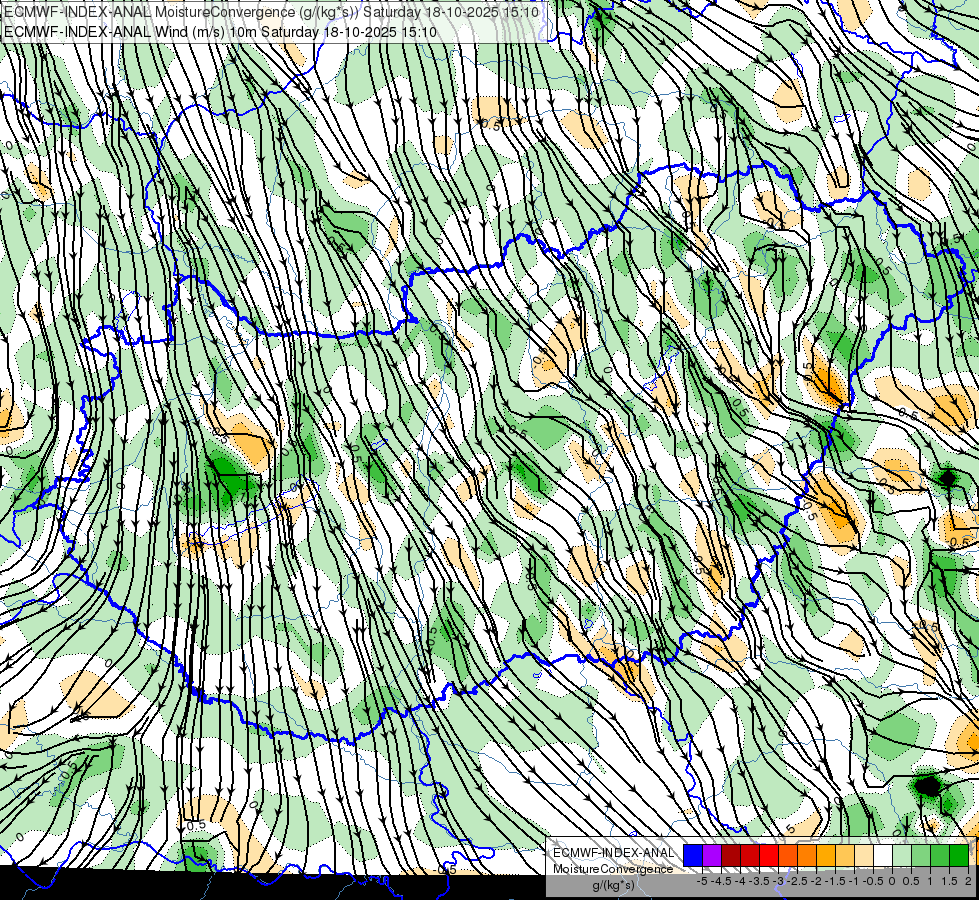Click the 2 legend tick value
The width and height of the screenshot is (979, 900).
[968, 881]
